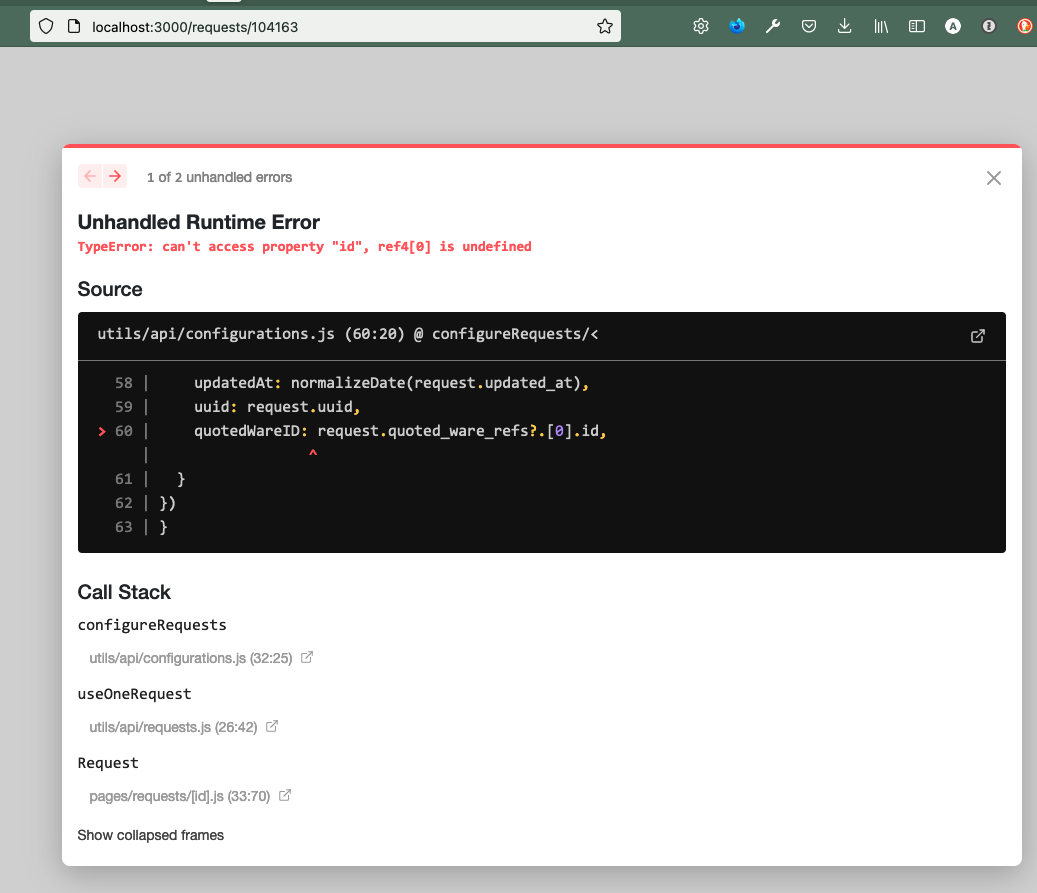Screen dimensions: 1037x893
Task: Toggle the browser sidebar
Action: click(x=916, y=26)
